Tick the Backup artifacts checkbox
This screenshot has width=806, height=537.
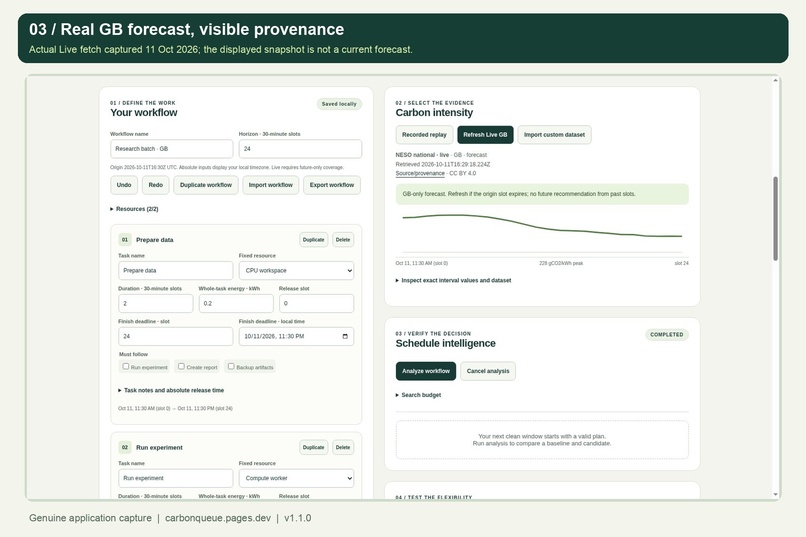coord(231,366)
